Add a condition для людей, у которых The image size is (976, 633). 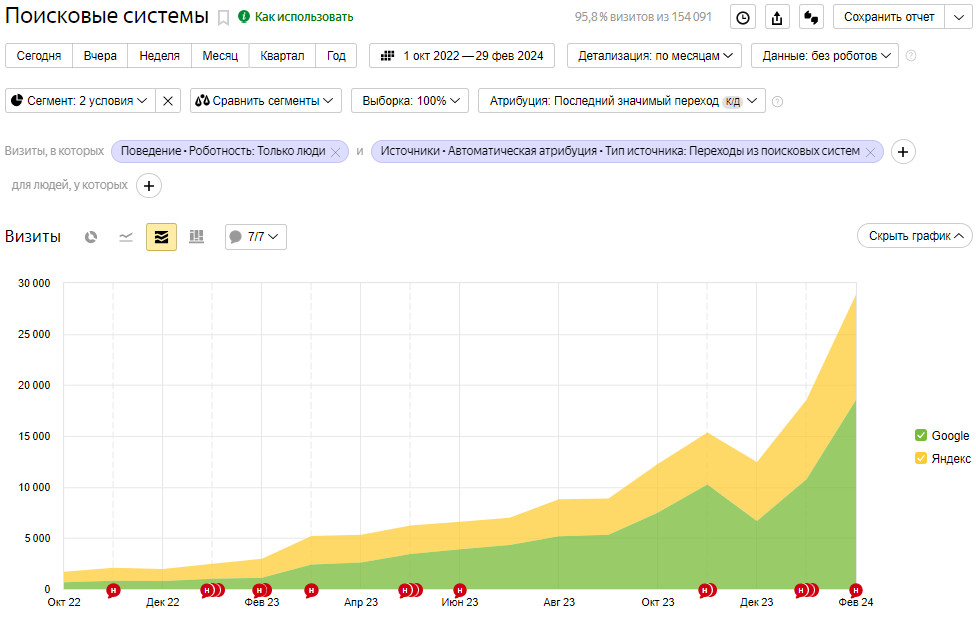(x=149, y=185)
